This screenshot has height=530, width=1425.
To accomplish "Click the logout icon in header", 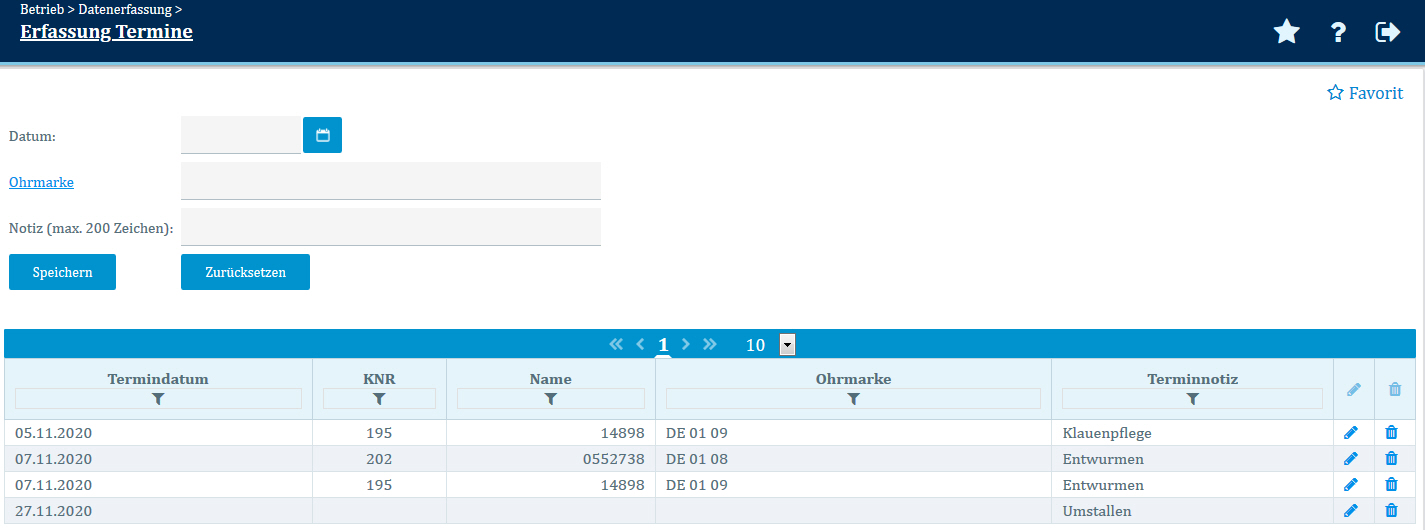I will click(1388, 32).
